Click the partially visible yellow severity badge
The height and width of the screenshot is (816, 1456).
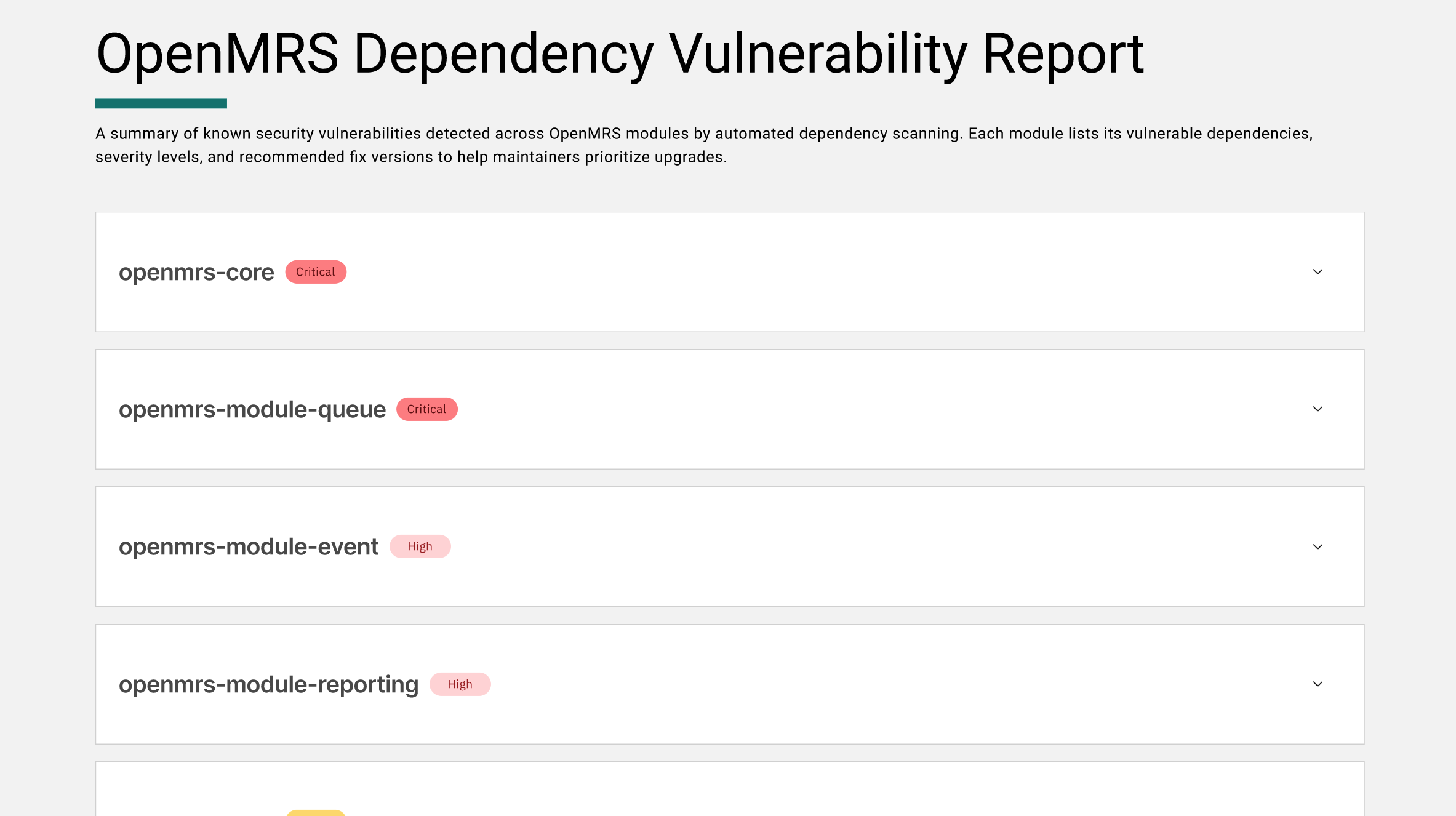pyautogui.click(x=316, y=813)
